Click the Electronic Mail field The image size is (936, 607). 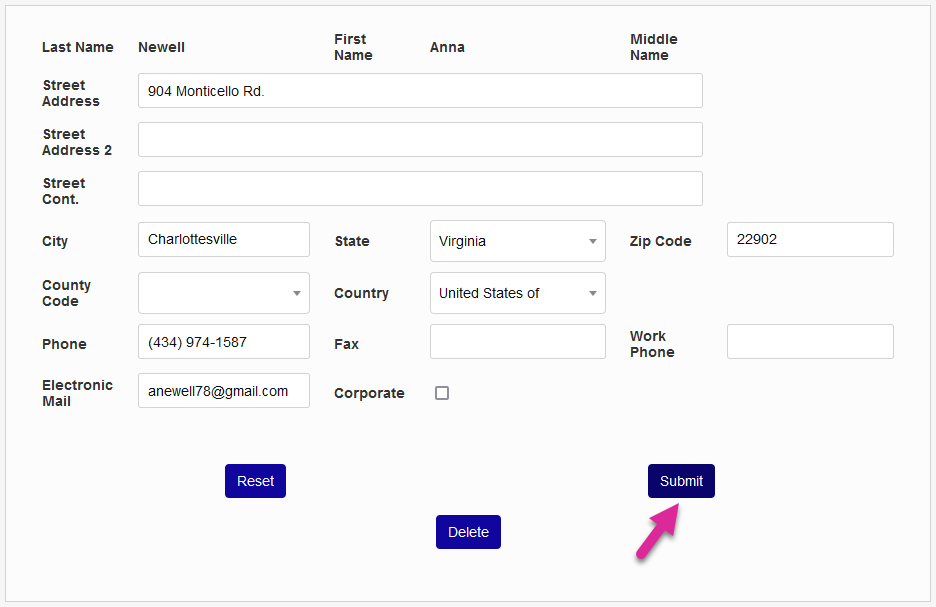pos(224,391)
